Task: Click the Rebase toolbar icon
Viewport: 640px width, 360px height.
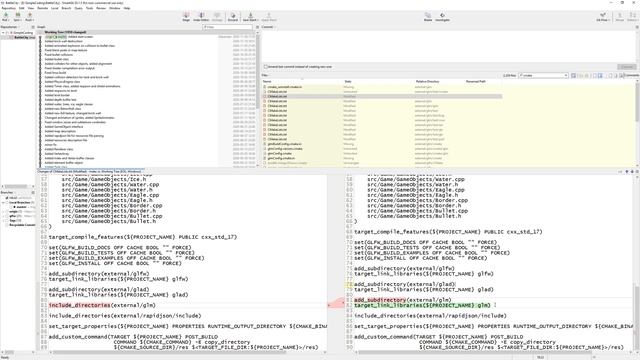Action: point(632,16)
